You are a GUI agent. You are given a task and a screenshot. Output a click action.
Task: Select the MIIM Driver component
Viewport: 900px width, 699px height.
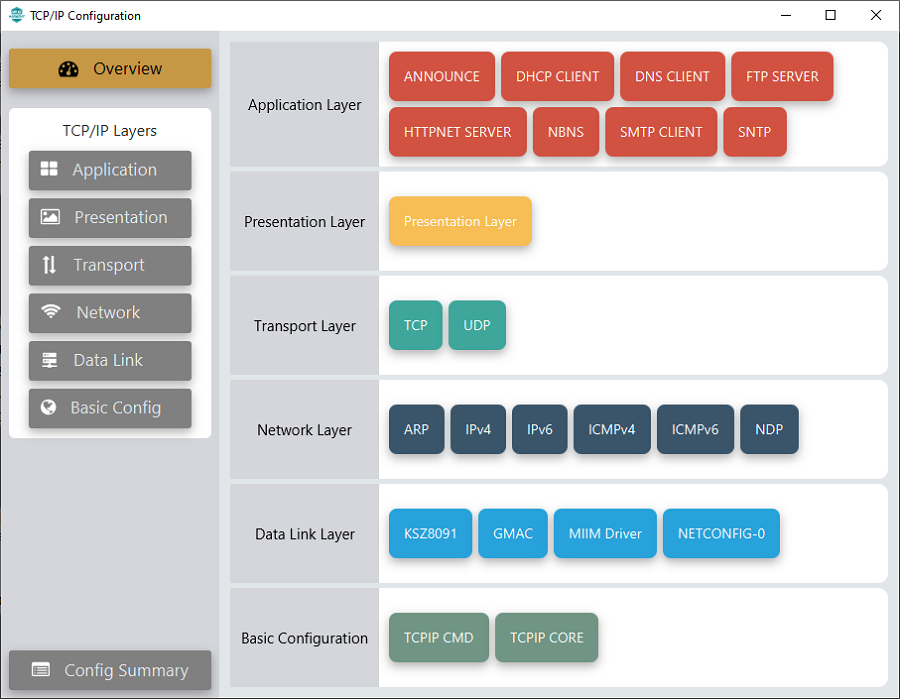tap(605, 533)
